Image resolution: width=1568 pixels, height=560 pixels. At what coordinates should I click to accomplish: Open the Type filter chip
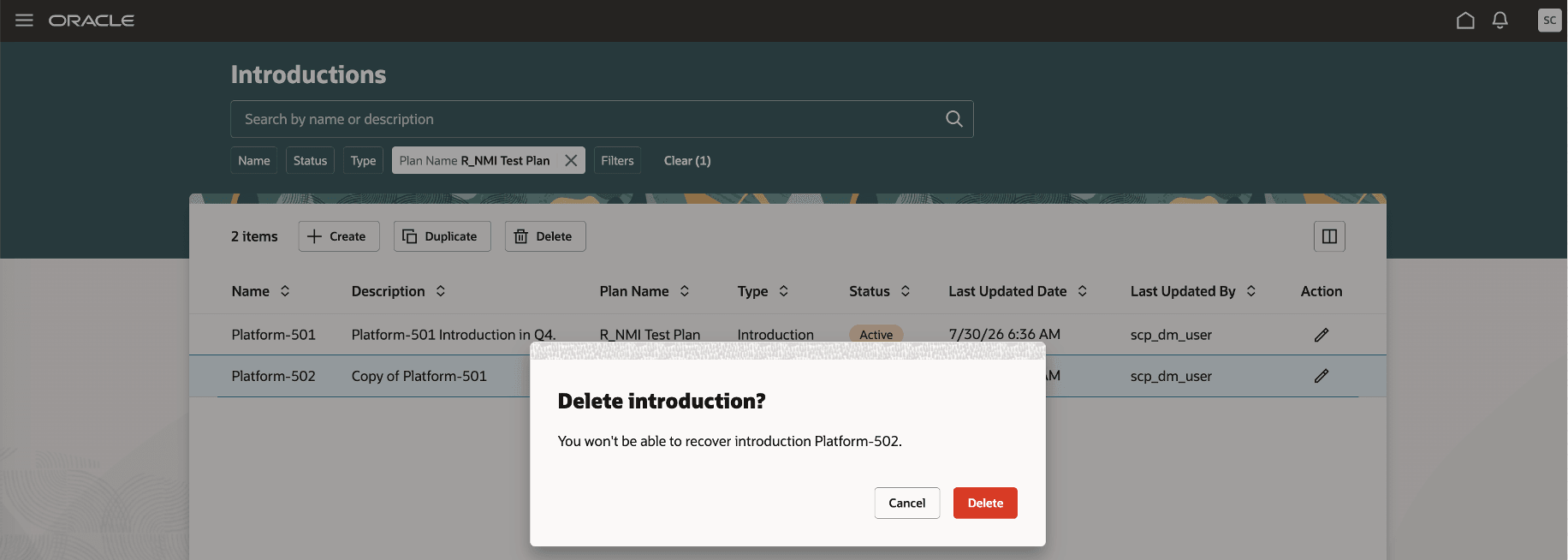(x=363, y=160)
